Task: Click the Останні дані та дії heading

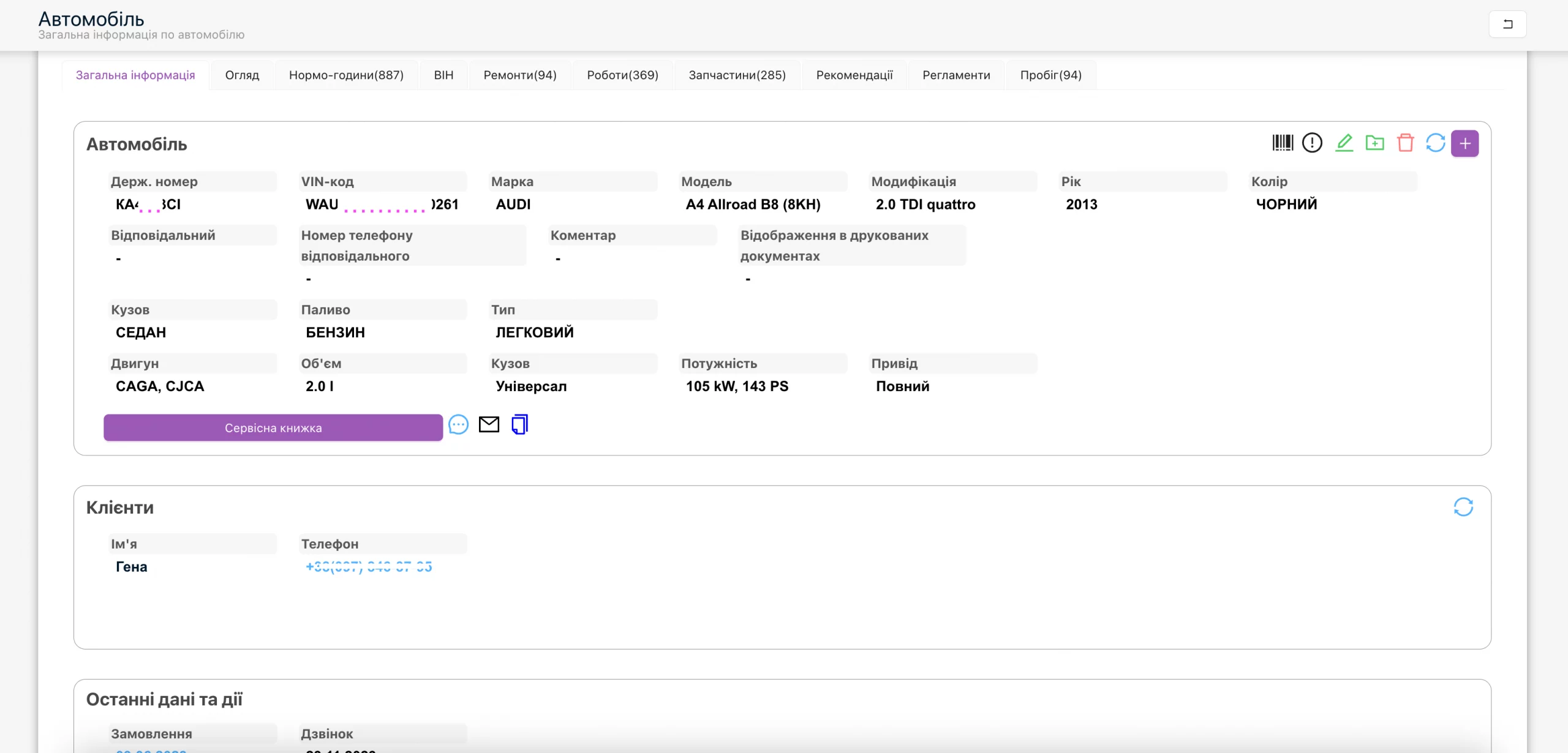Action: 164,699
